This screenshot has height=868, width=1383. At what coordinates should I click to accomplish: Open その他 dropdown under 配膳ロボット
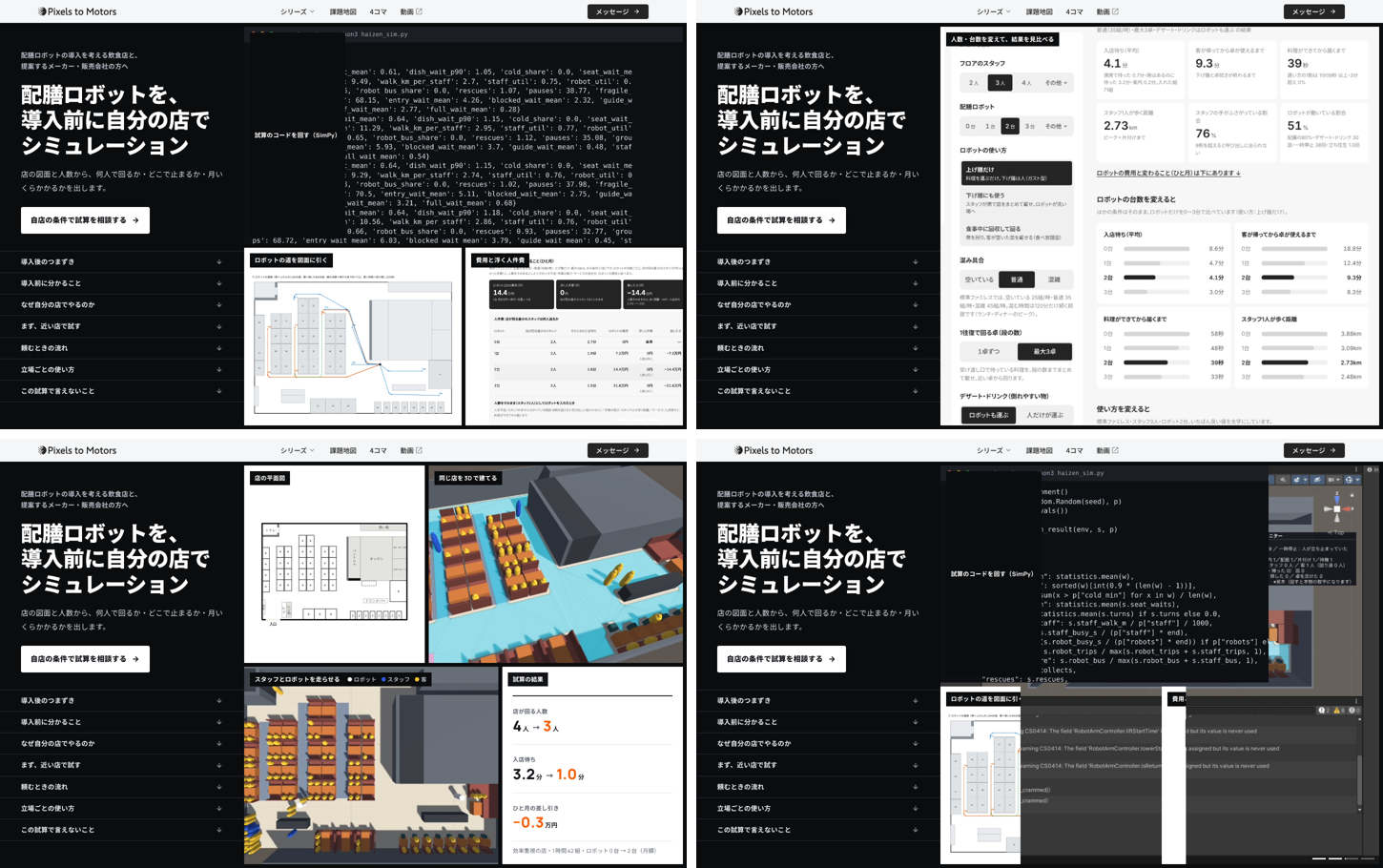[x=1056, y=126]
